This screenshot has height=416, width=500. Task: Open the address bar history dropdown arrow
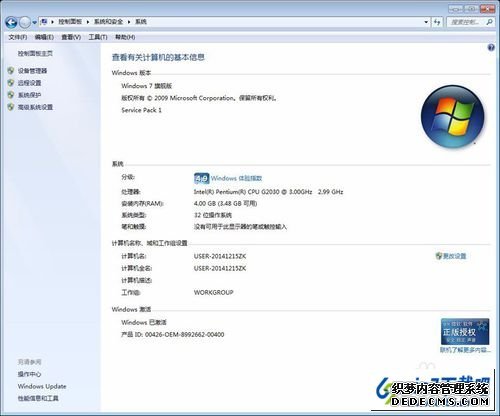(426, 22)
